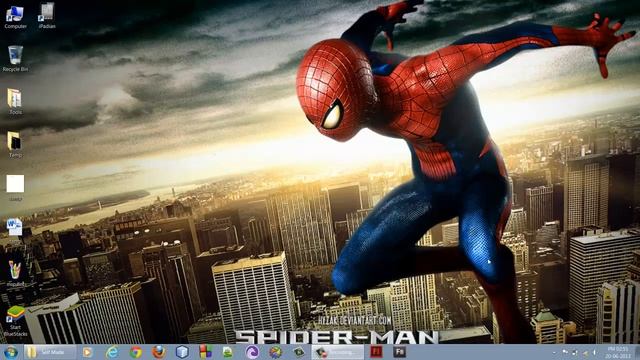Open the Windows Start menu
The height and width of the screenshot is (360, 640).
point(11,352)
